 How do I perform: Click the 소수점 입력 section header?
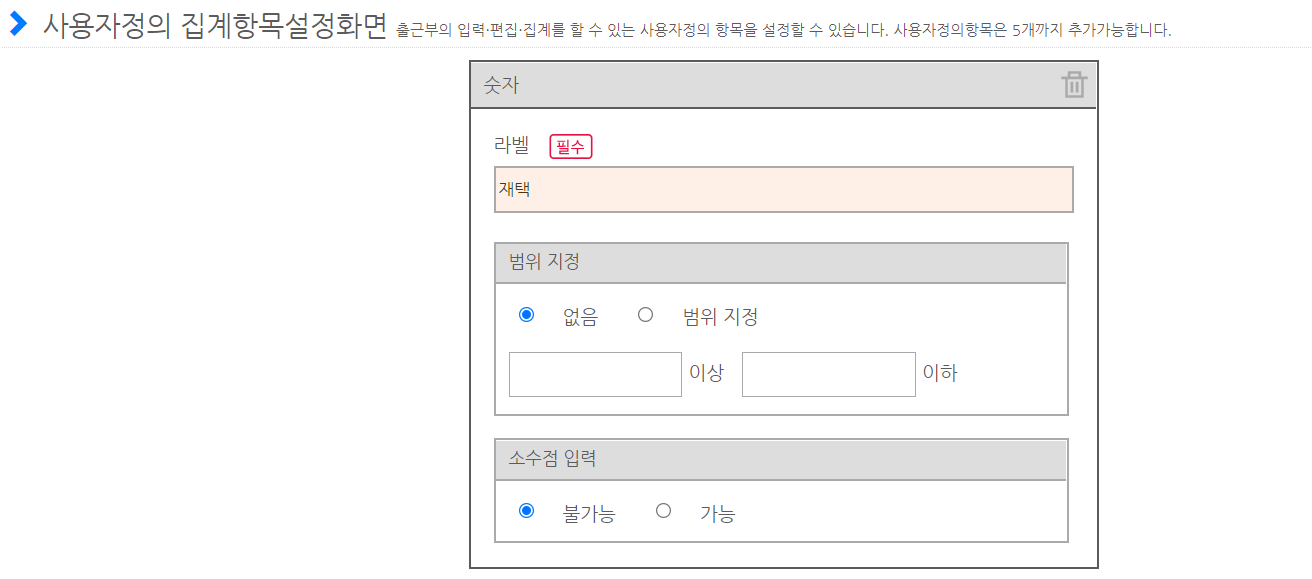[780, 459]
